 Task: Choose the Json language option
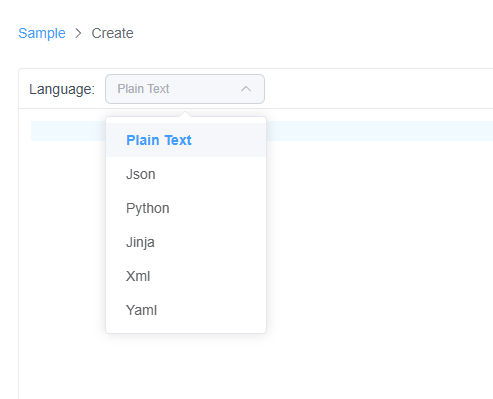coord(186,174)
